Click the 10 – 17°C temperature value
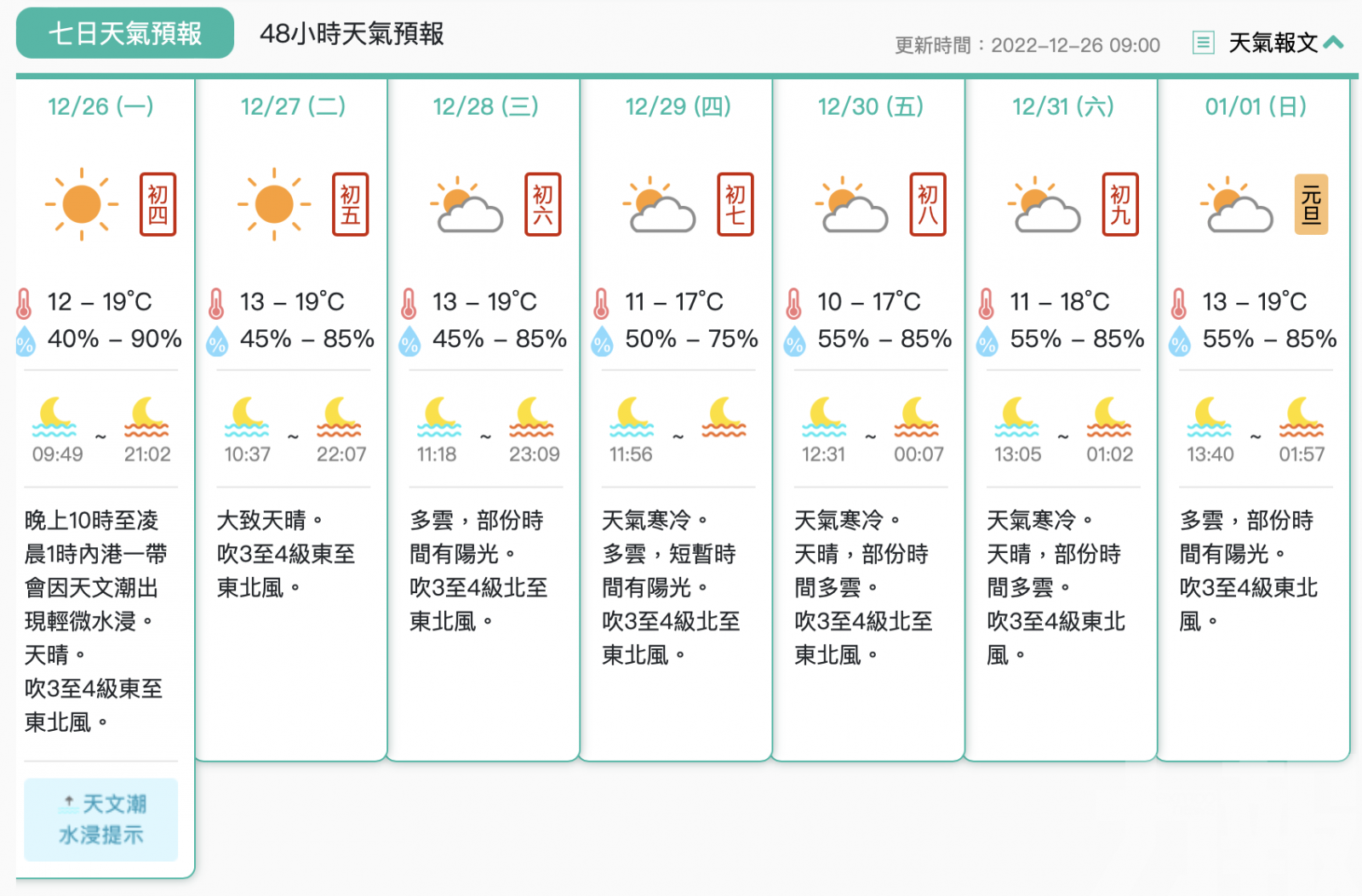Viewport: 1362px width, 896px height. click(x=869, y=301)
